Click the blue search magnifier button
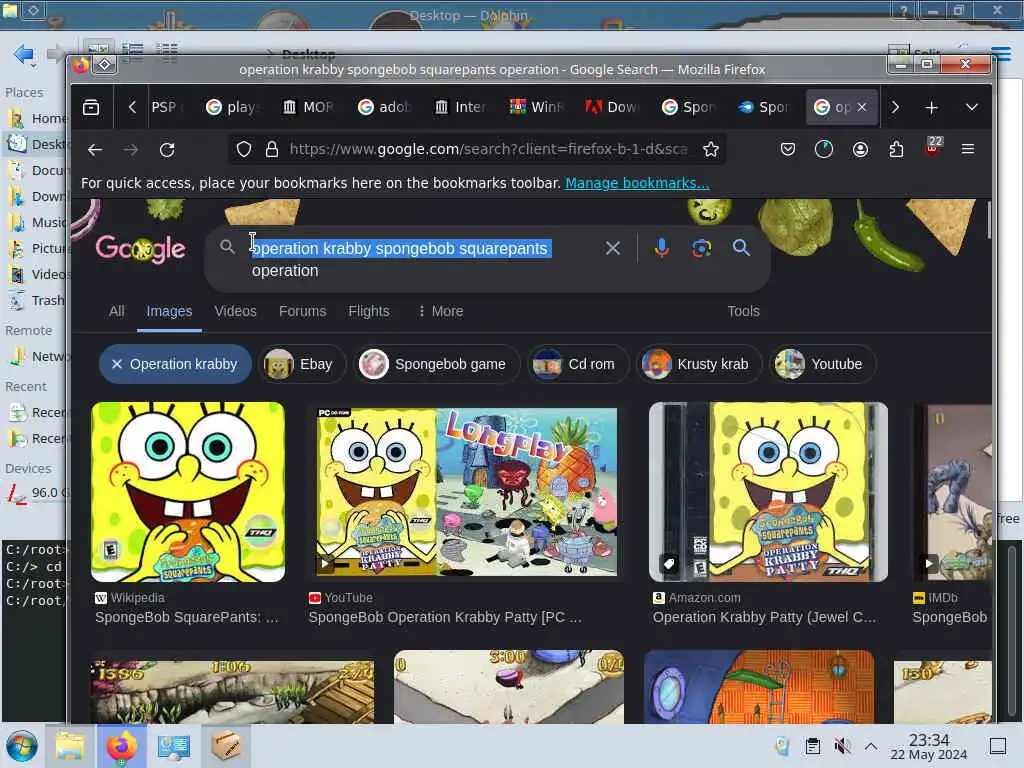 [741, 248]
